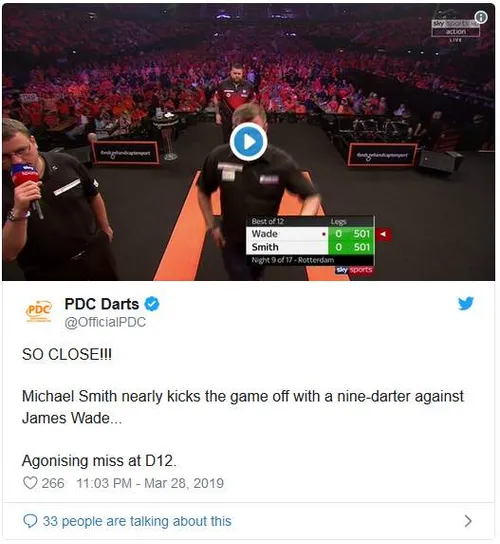Play the embedded darts video
Screen dimensions: 500x544
pos(248,142)
